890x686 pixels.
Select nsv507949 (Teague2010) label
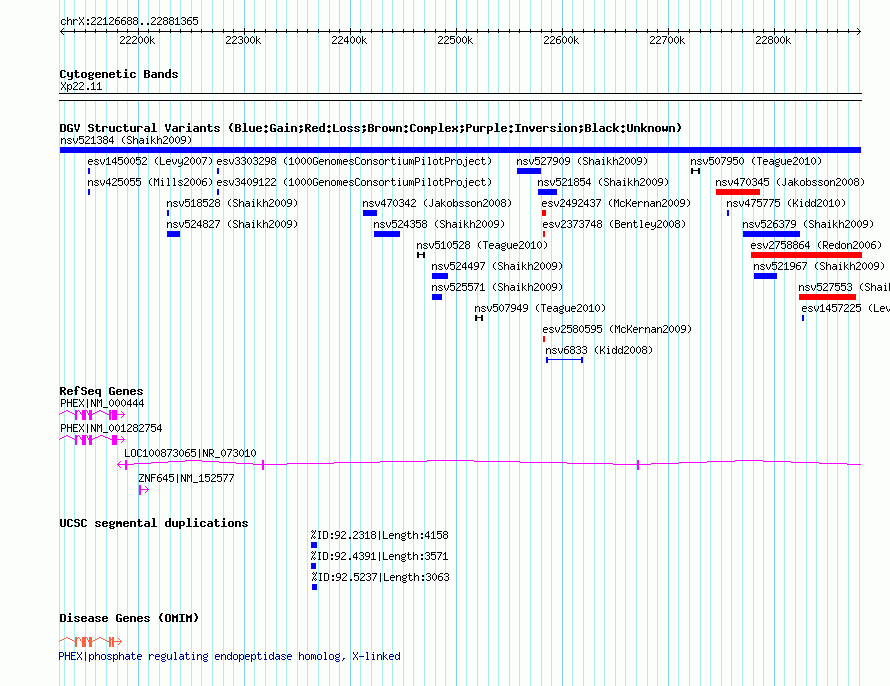540,308
